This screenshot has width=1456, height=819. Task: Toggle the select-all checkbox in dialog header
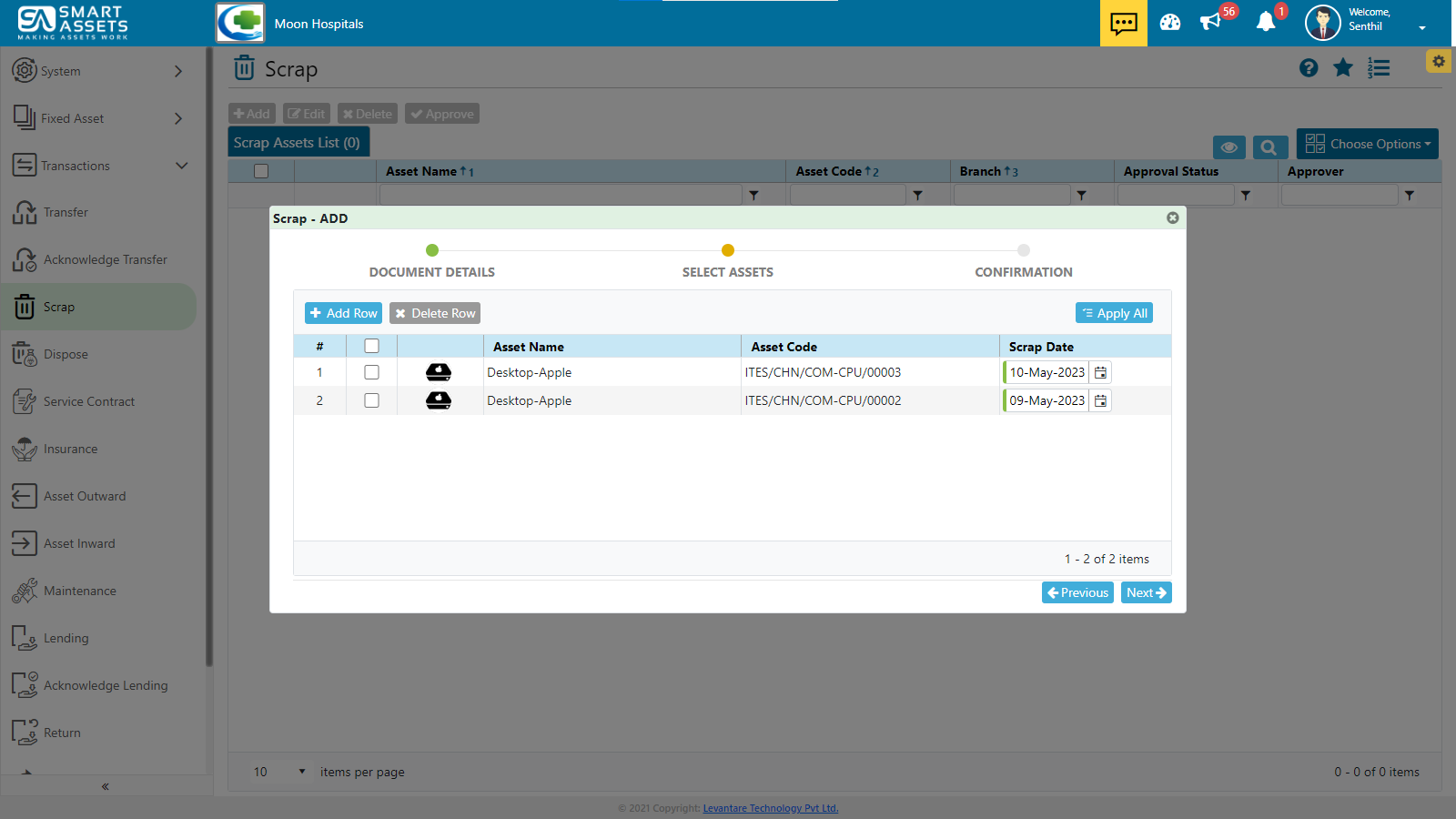pos(371,346)
